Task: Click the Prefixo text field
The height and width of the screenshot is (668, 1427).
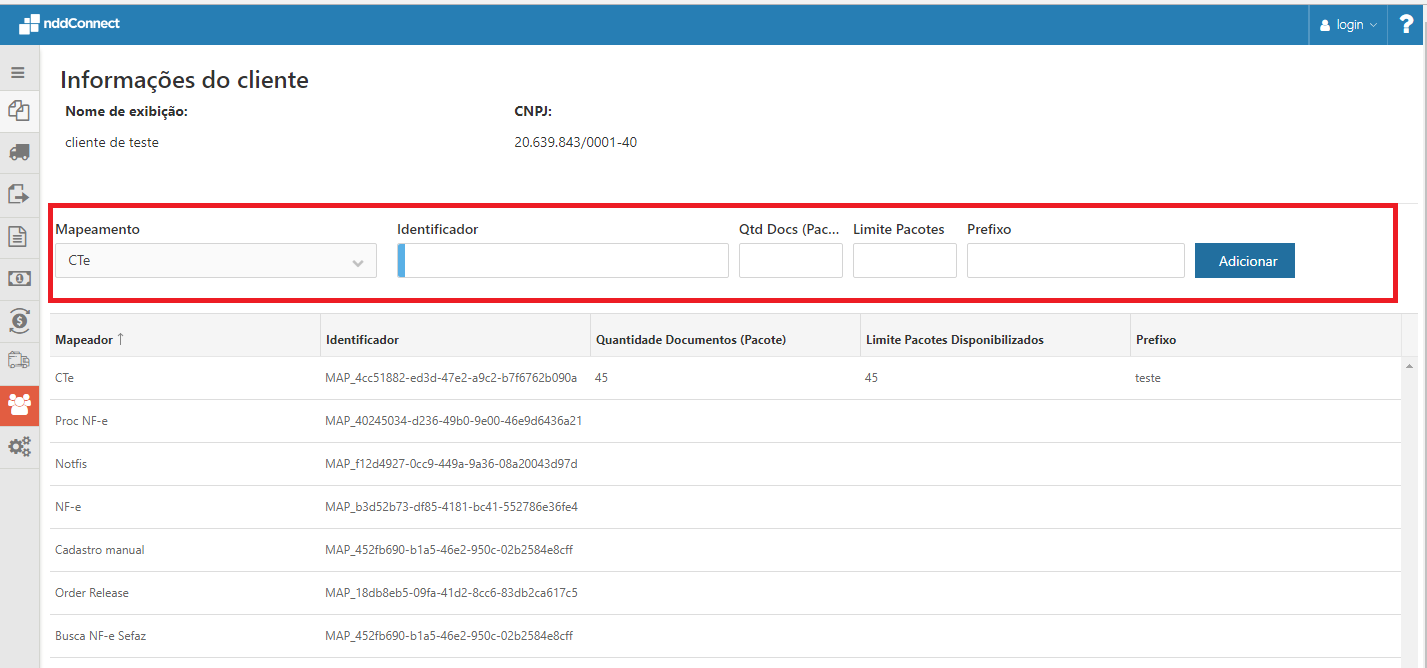Action: pos(1075,261)
